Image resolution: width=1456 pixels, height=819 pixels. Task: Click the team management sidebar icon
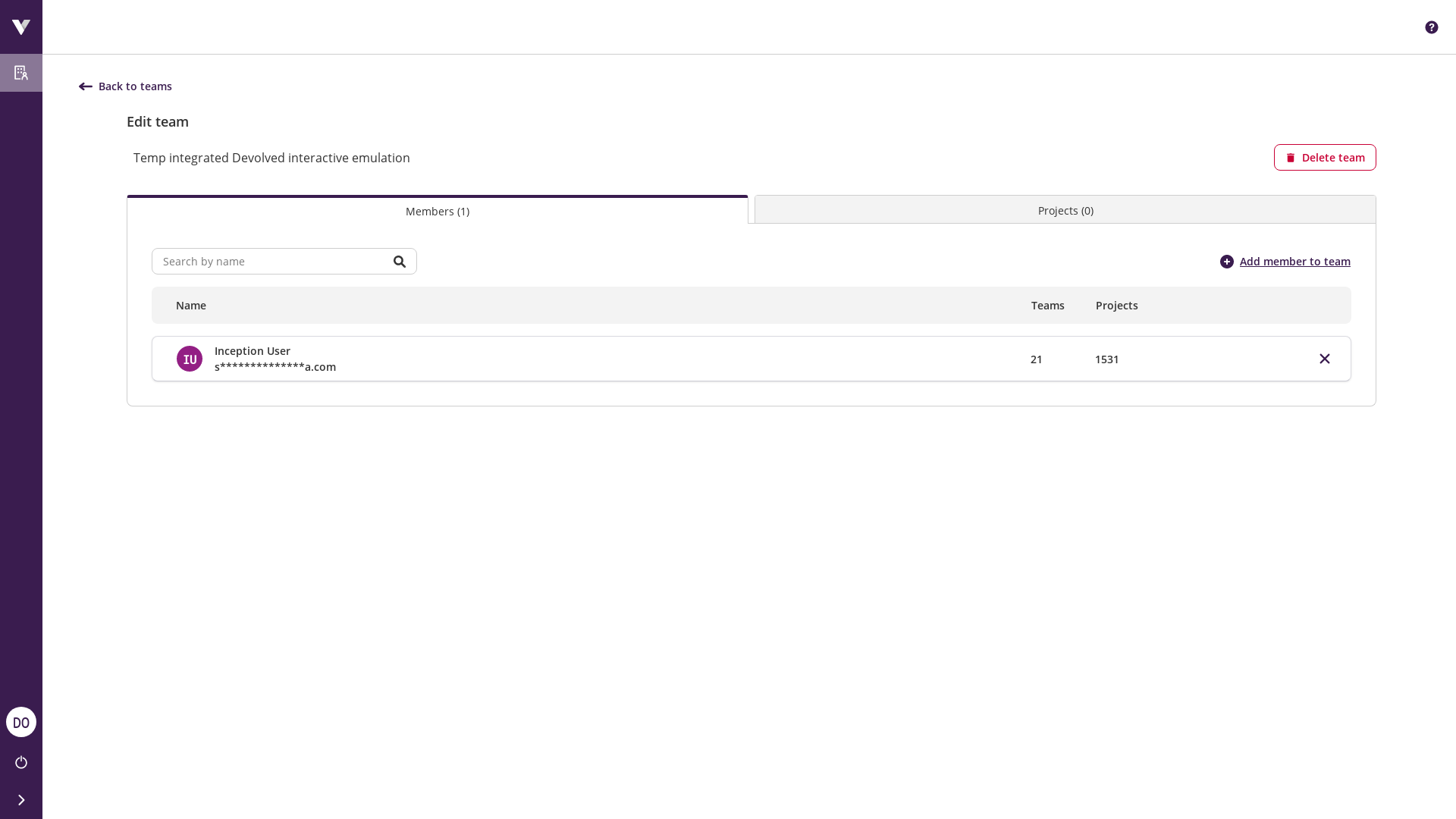pyautogui.click(x=21, y=72)
